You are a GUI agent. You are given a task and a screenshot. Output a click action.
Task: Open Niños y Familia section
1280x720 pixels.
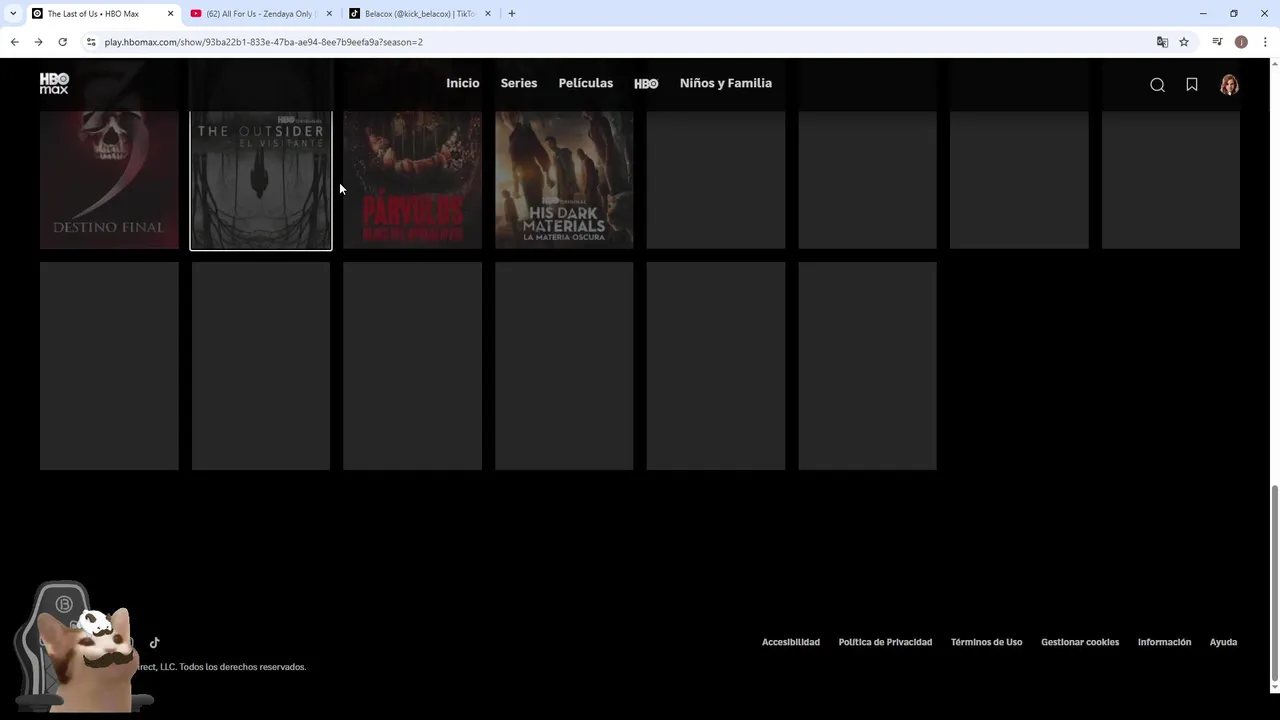726,83
